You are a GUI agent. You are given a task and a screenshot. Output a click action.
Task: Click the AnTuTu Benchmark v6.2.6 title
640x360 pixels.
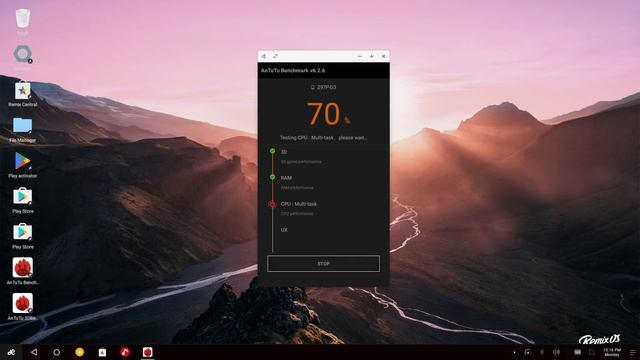293,71
